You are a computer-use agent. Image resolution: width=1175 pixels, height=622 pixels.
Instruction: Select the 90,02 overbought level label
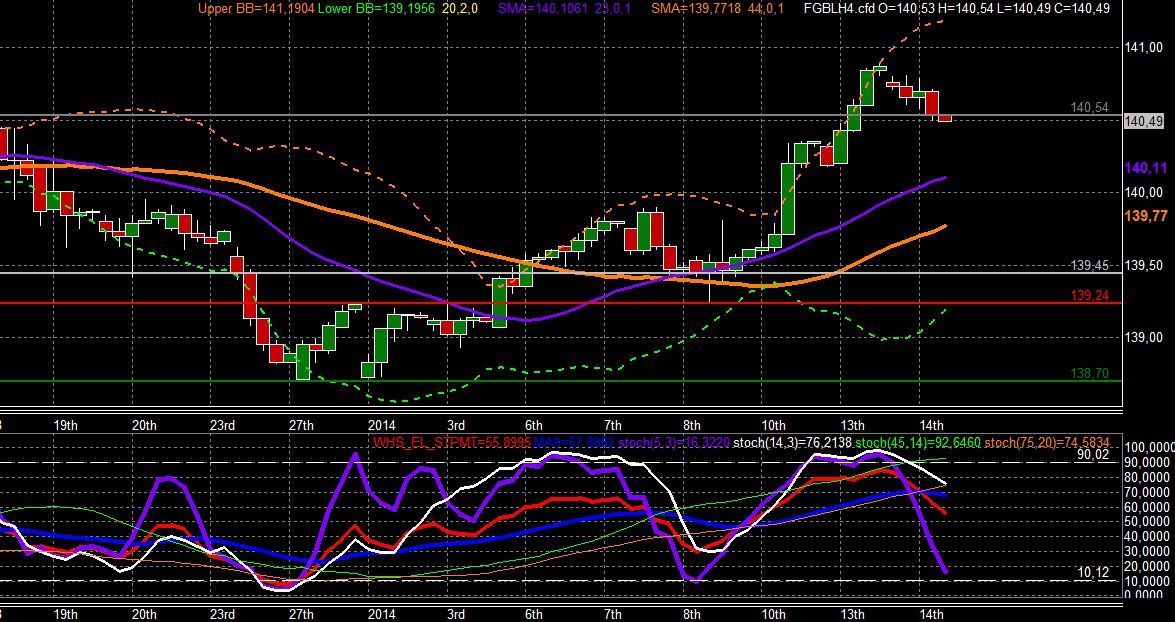[x=1093, y=454]
